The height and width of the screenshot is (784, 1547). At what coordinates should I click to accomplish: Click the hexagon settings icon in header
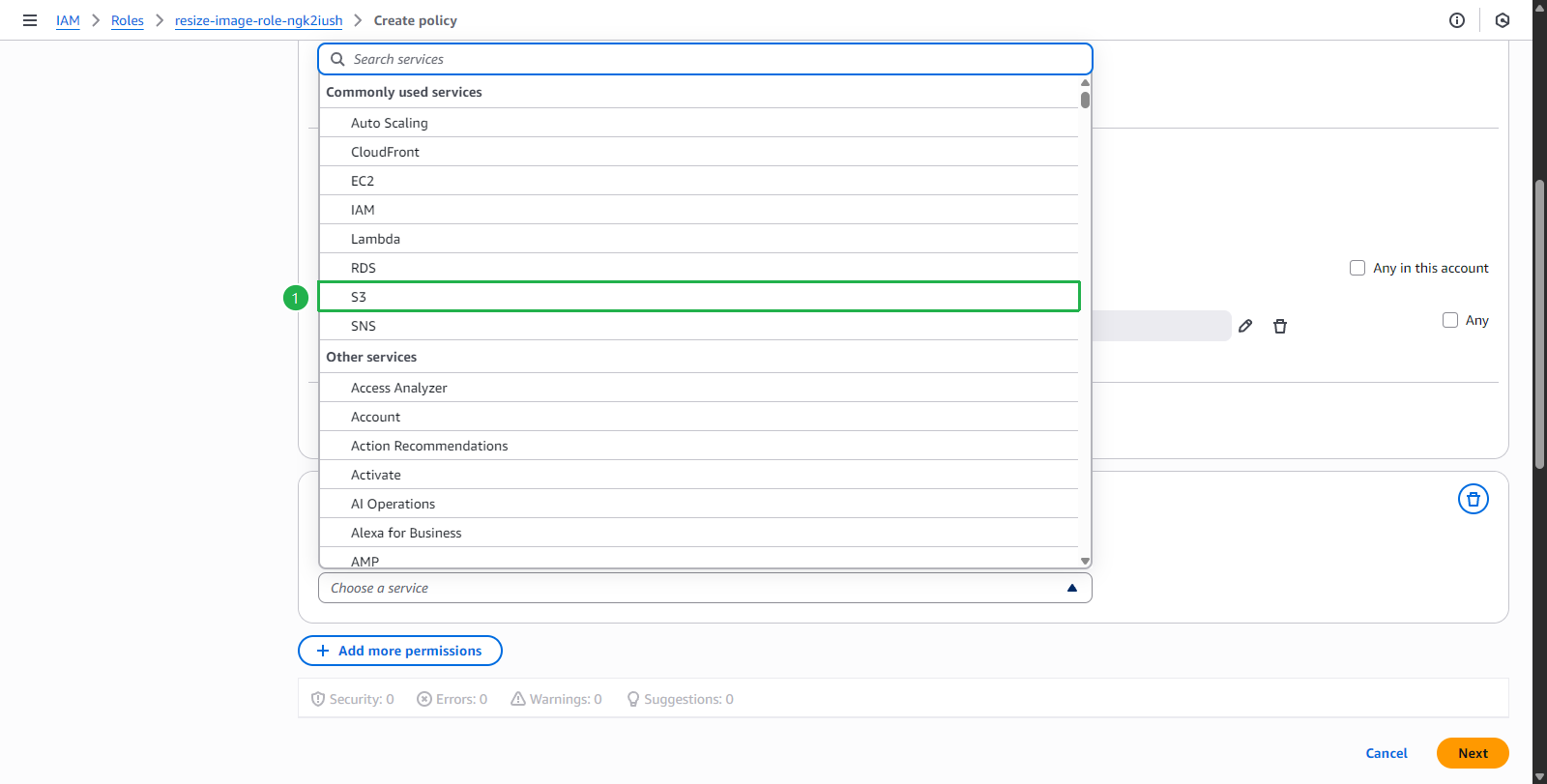(1503, 20)
